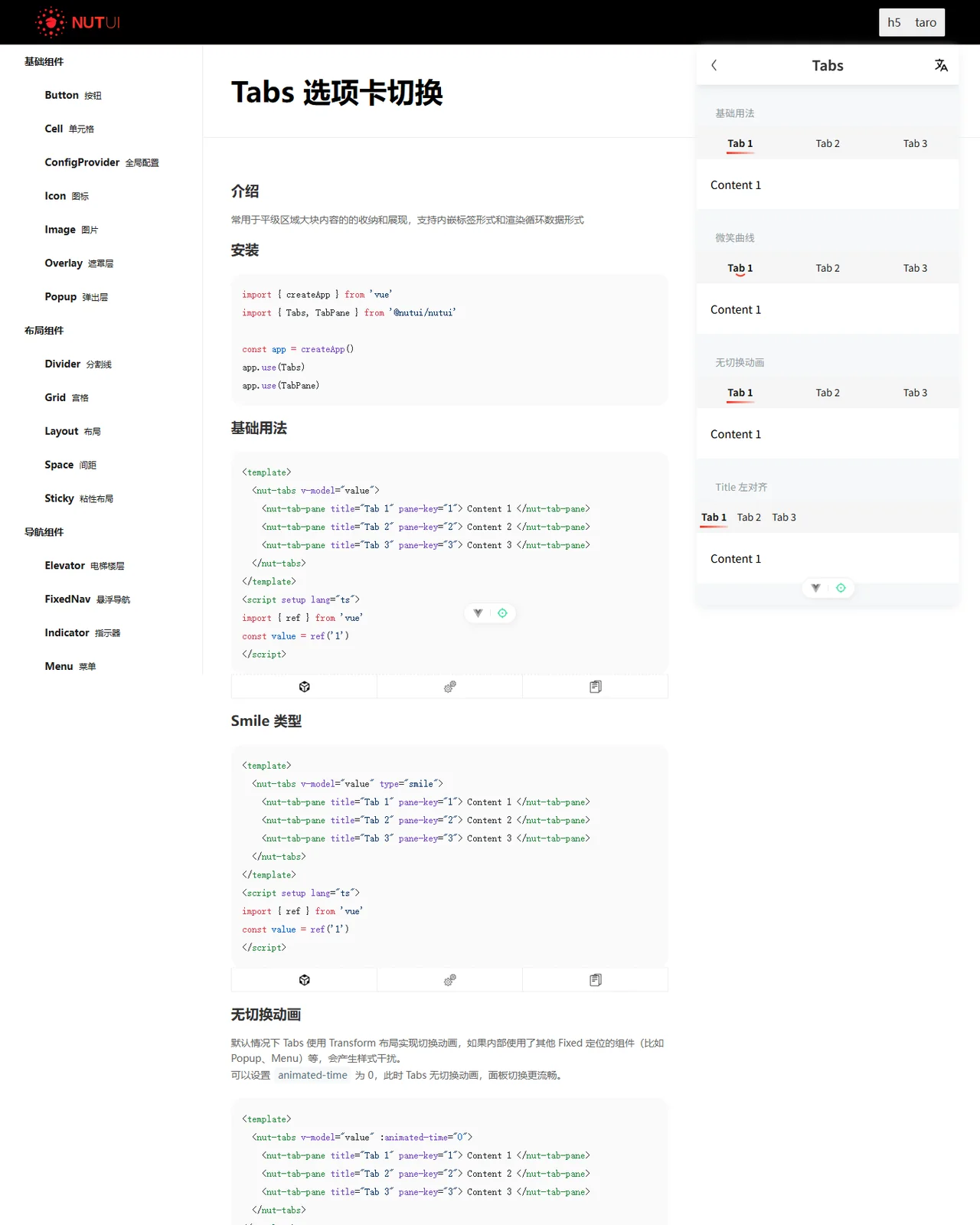Select Tab 3 in the 微笑曲线 demo

[915, 268]
